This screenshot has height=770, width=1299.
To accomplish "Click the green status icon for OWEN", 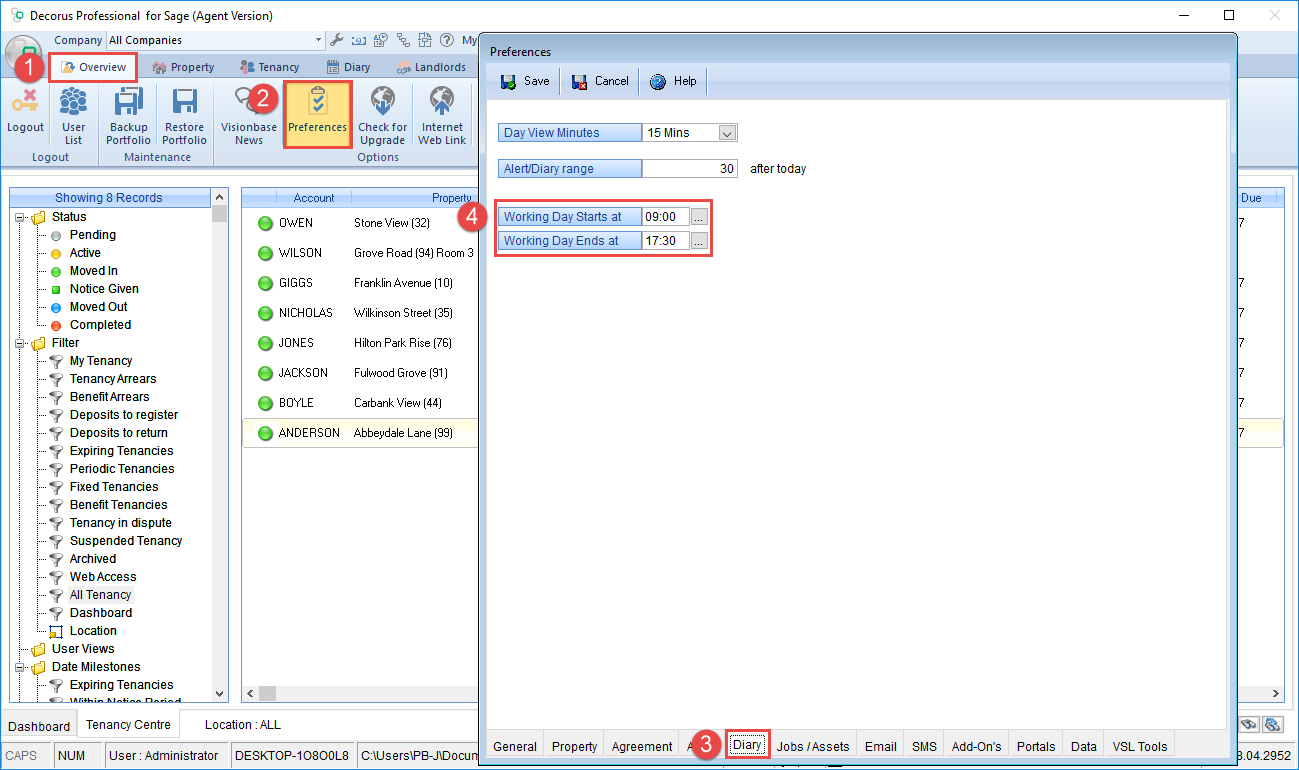I will pos(265,223).
